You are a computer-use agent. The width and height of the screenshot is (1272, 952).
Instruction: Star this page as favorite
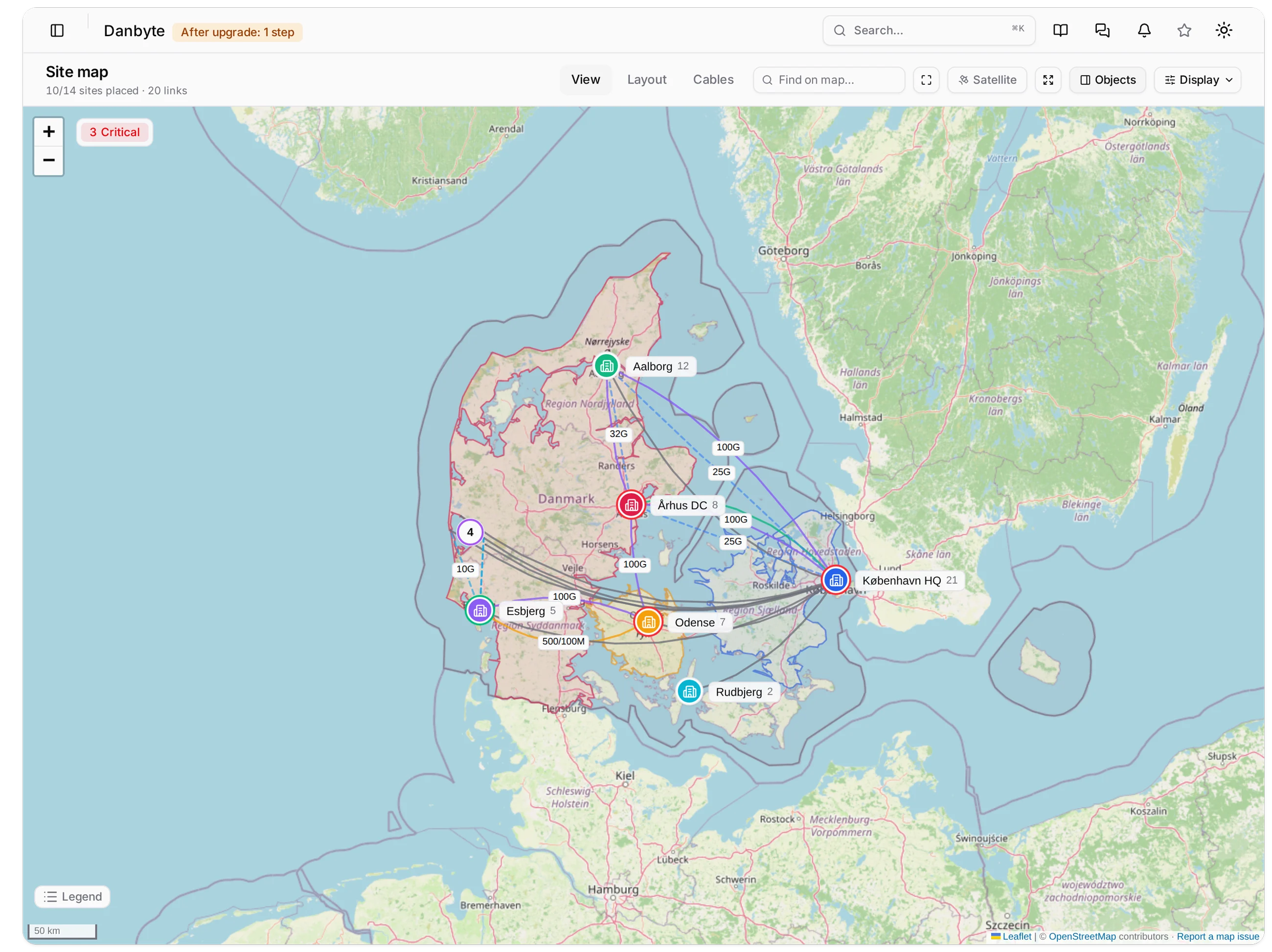(x=1184, y=30)
